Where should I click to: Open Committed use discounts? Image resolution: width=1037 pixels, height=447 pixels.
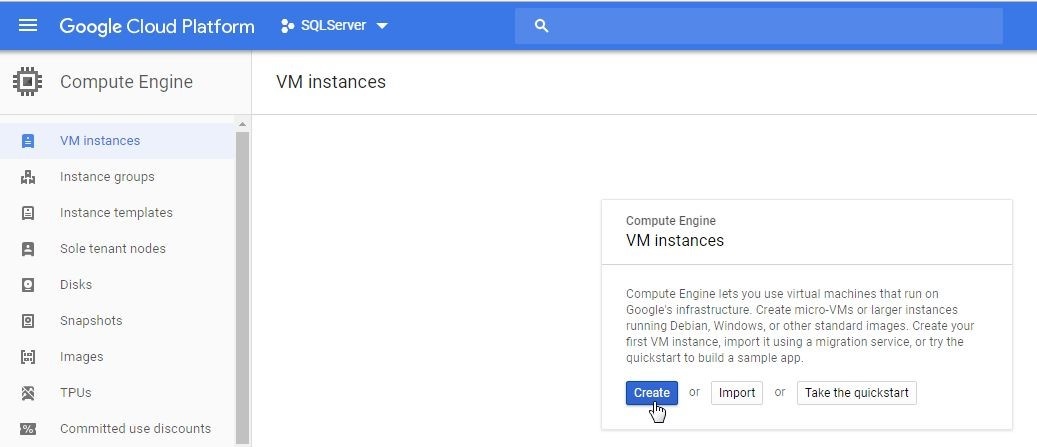point(136,428)
